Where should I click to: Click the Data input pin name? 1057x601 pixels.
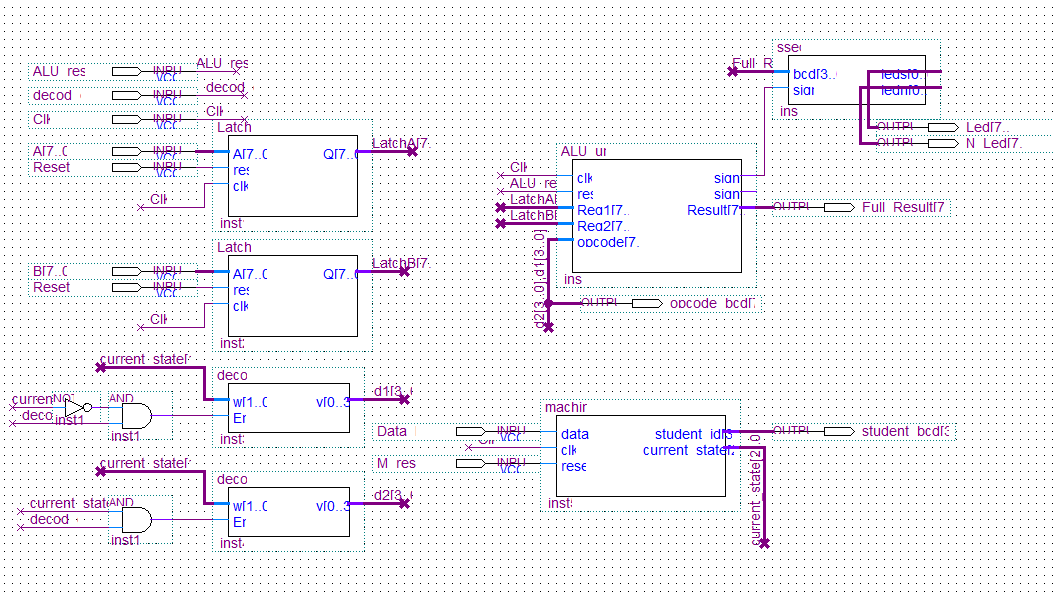click(392, 431)
